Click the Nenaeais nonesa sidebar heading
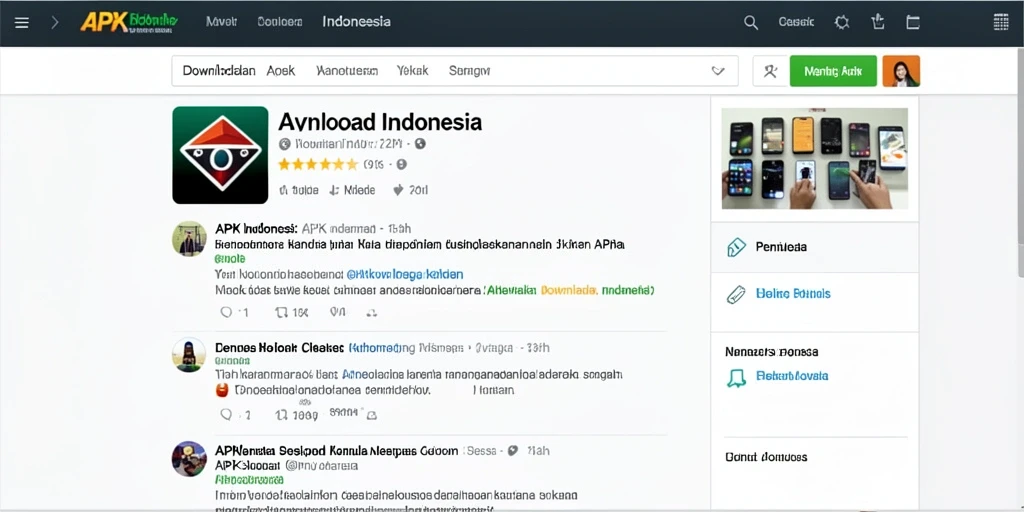Viewport: 1024px width, 512px height. [x=771, y=352]
